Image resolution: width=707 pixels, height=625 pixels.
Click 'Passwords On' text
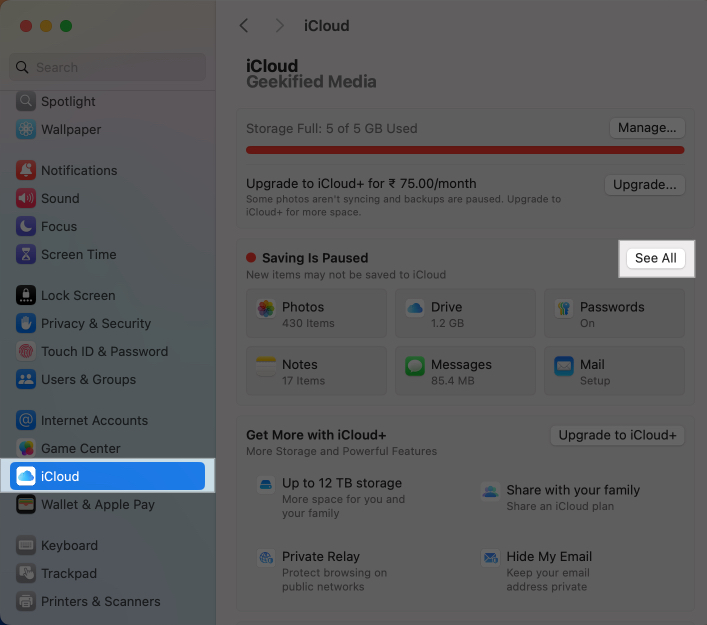tap(612, 314)
